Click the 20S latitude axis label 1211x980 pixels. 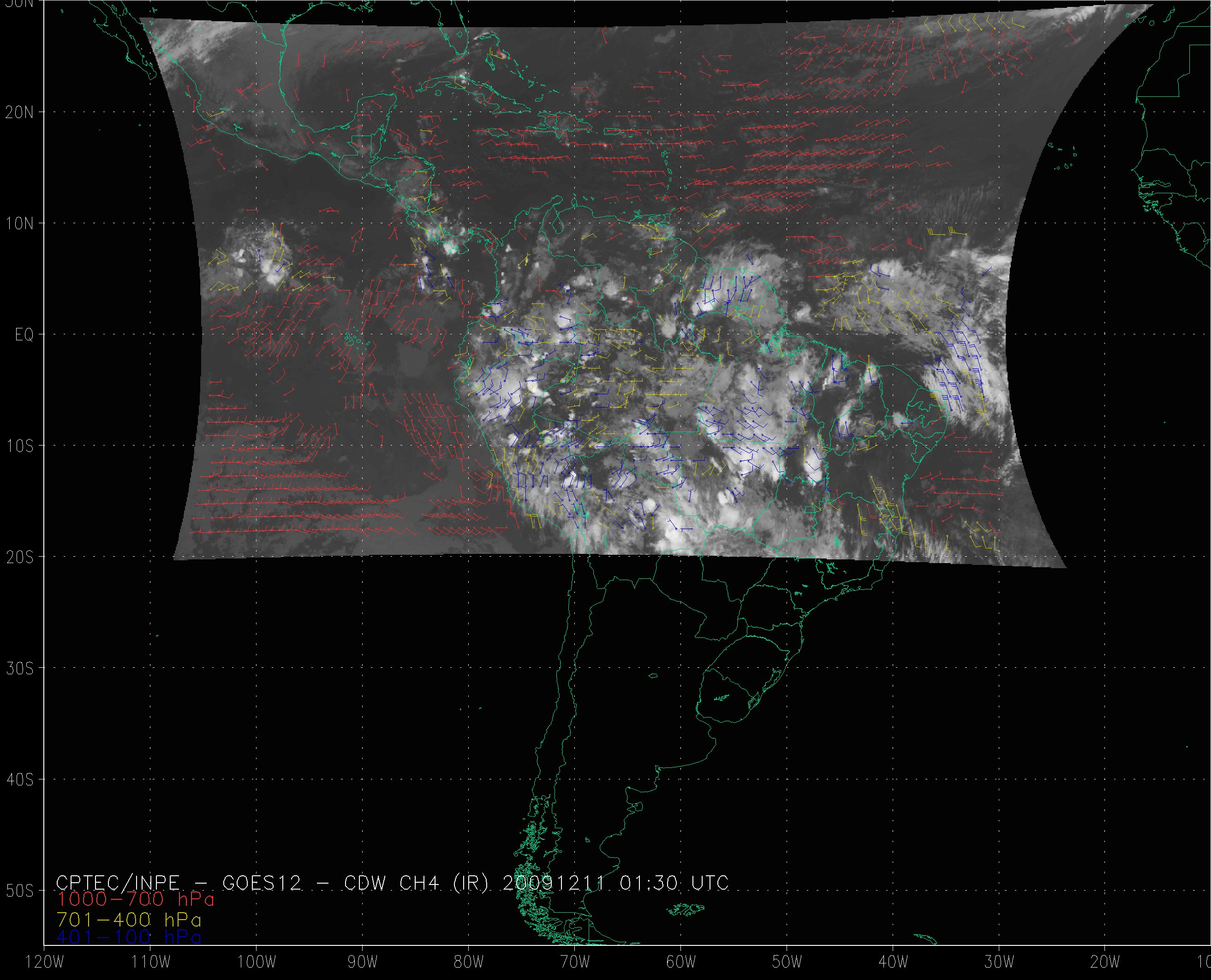19,557
